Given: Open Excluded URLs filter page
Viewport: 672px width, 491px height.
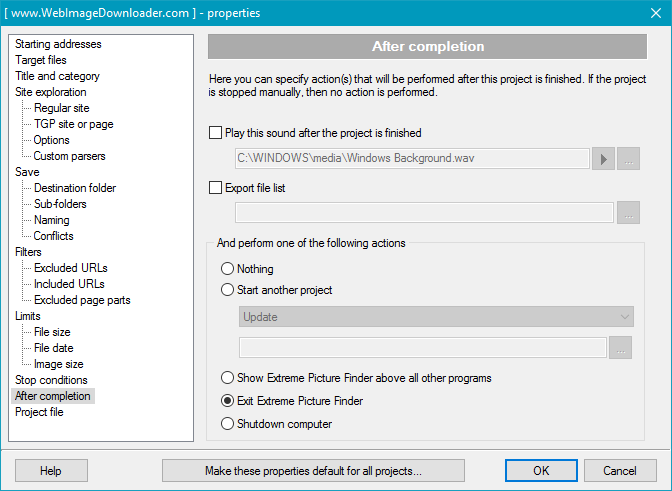Looking at the screenshot, I should click(71, 268).
